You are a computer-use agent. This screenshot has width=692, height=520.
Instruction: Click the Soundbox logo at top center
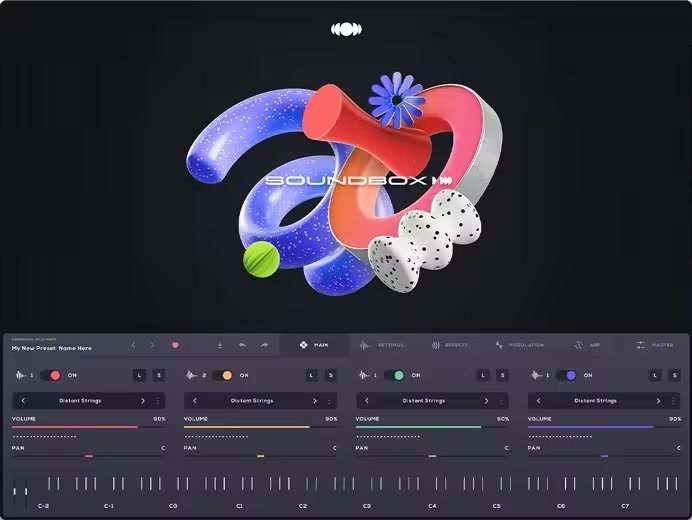point(346,30)
